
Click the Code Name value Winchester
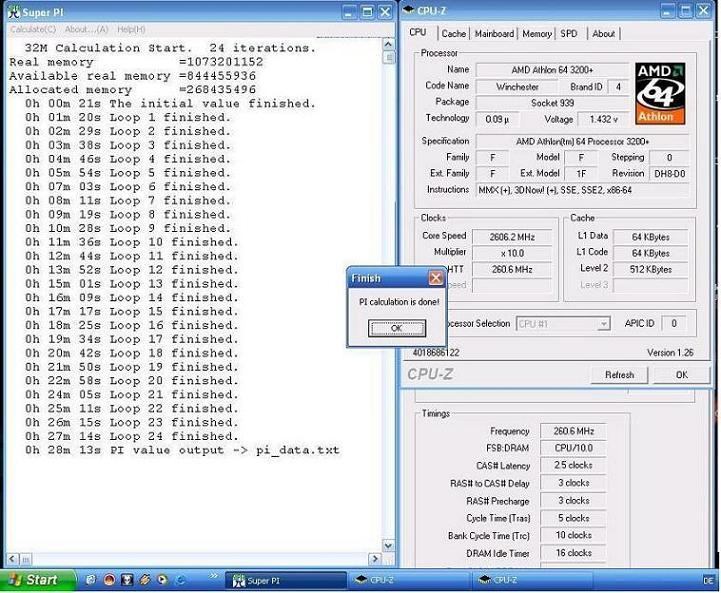click(517, 86)
